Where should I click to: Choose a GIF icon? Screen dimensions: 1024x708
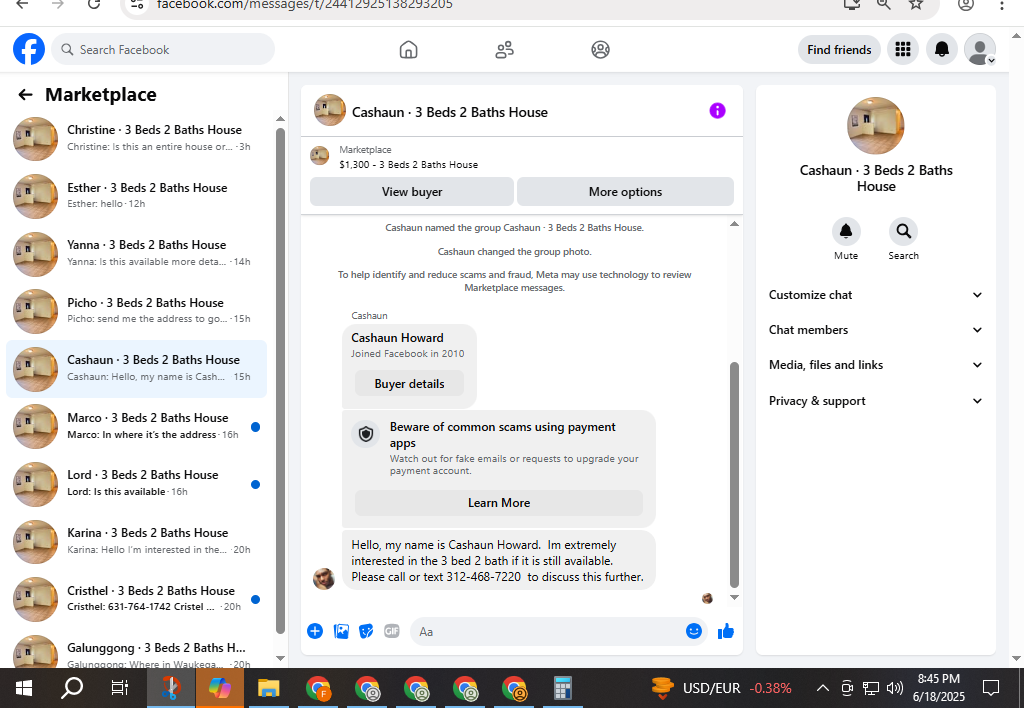click(392, 631)
